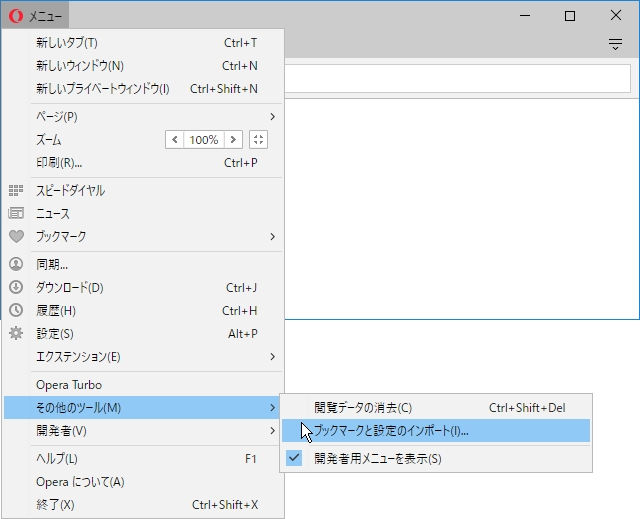
Task: Open 新しいプライベートウィンドウ(I)
Action: tap(143, 89)
